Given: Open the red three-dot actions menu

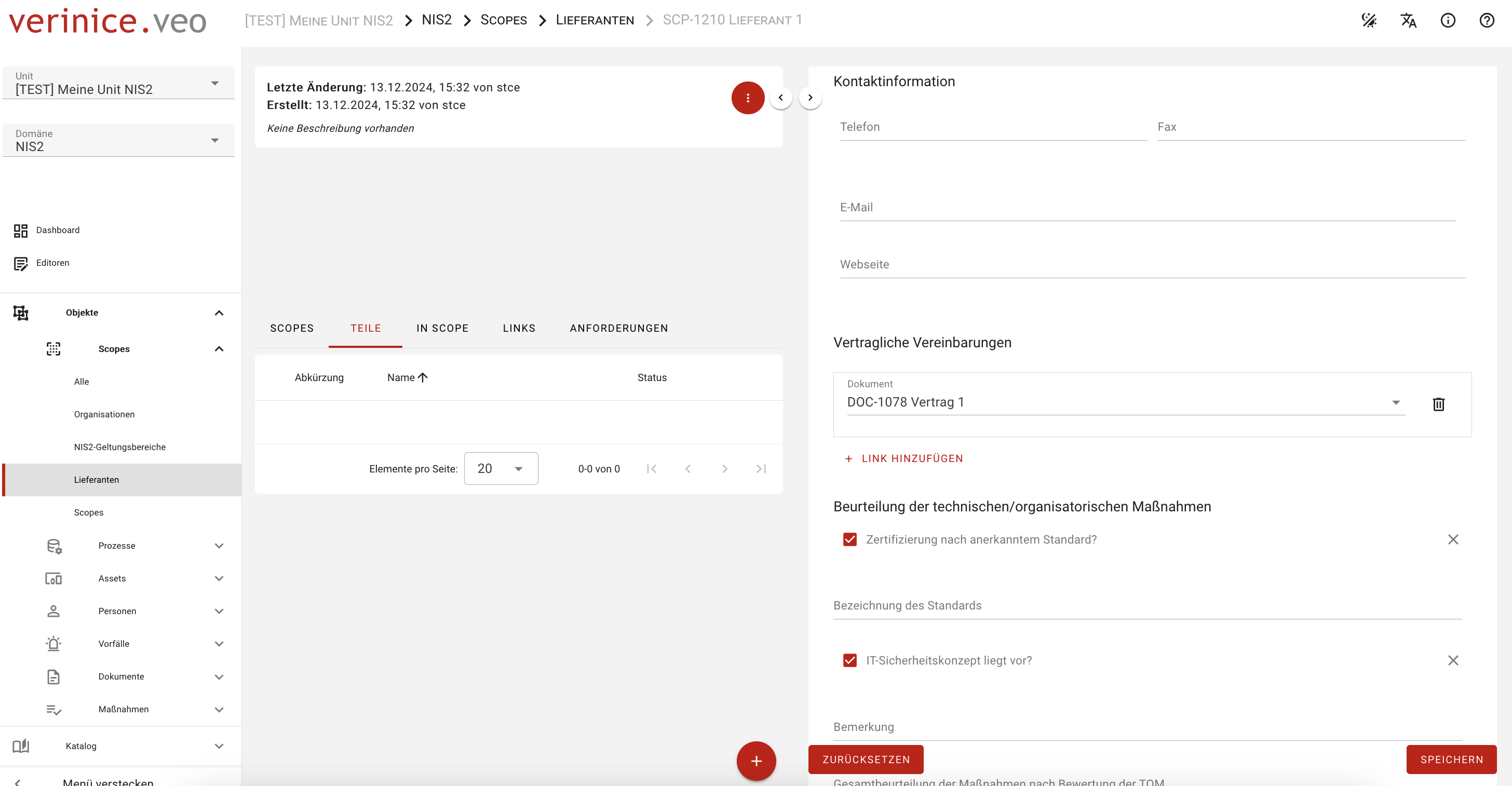Looking at the screenshot, I should (x=747, y=98).
